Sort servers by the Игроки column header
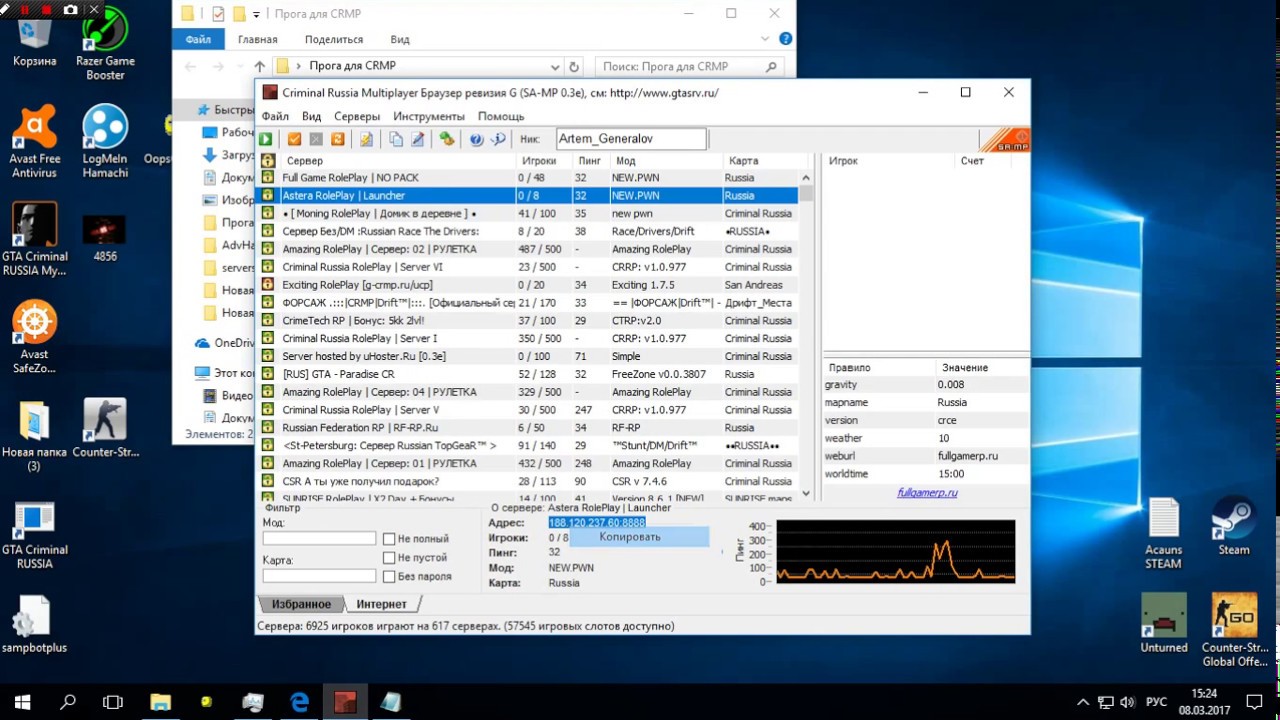Image resolution: width=1280 pixels, height=720 pixels. tap(545, 161)
